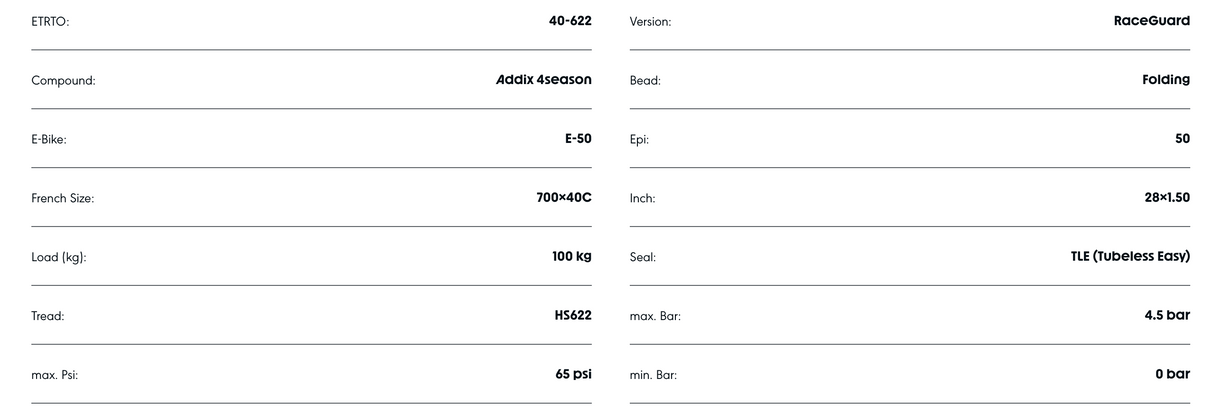Select the Version label
This screenshot has width=1214, height=416.
[x=650, y=22]
